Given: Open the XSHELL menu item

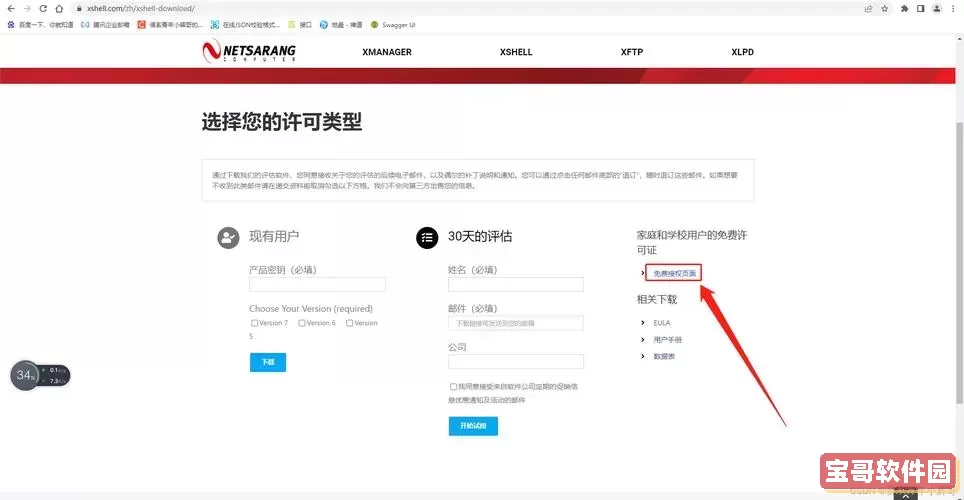Looking at the screenshot, I should point(516,52).
